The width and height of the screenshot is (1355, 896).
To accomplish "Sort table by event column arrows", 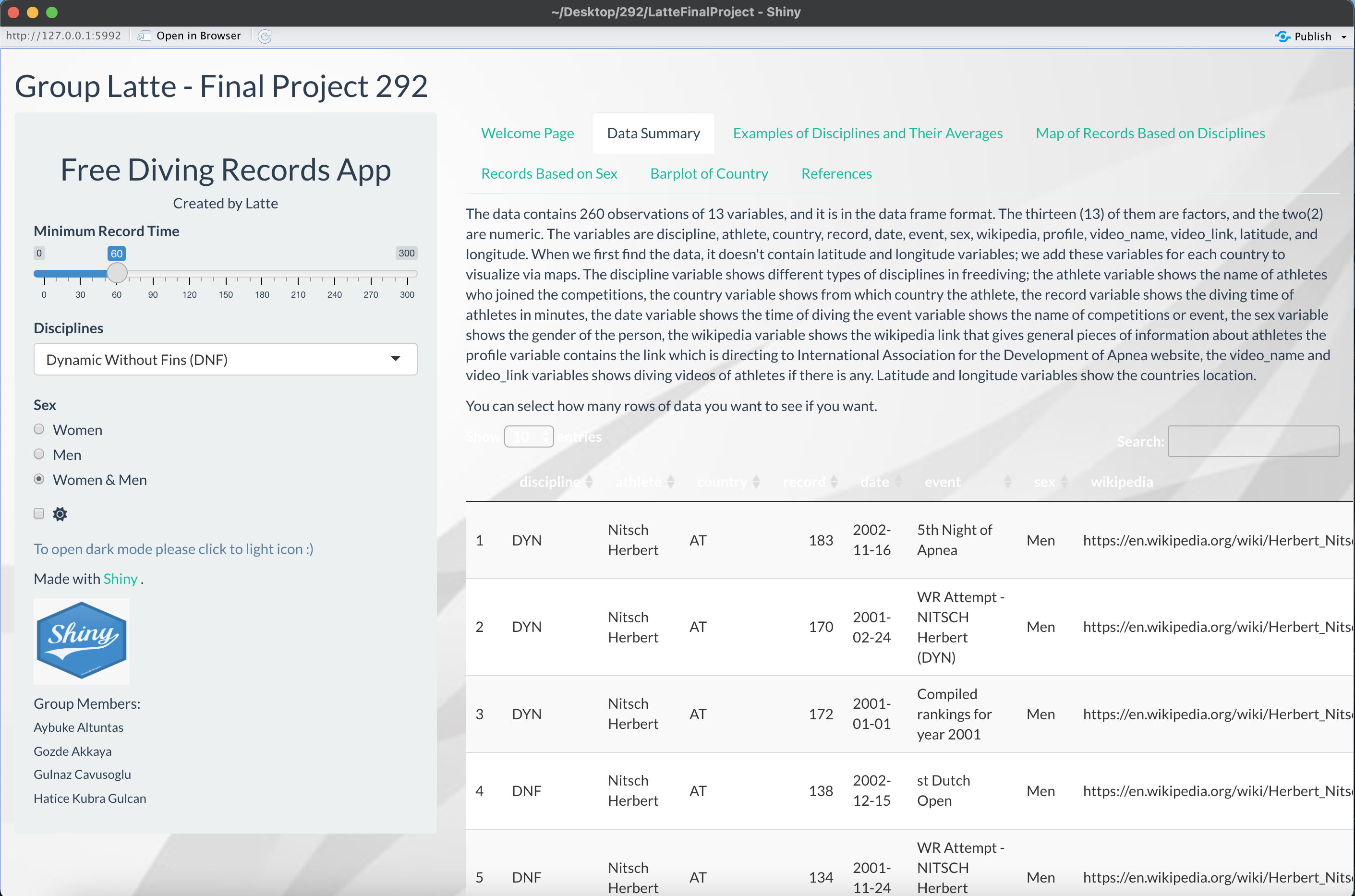I will (1008, 482).
